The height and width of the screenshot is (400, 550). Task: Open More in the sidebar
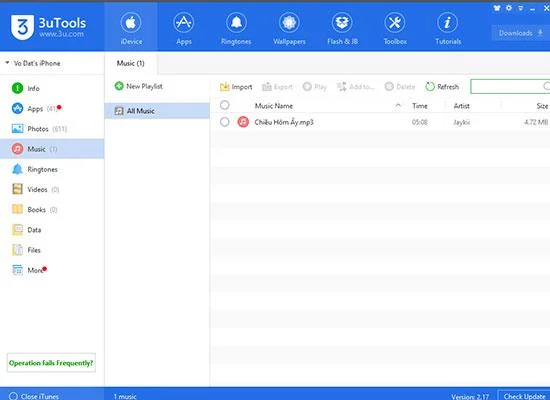click(x=52, y=270)
